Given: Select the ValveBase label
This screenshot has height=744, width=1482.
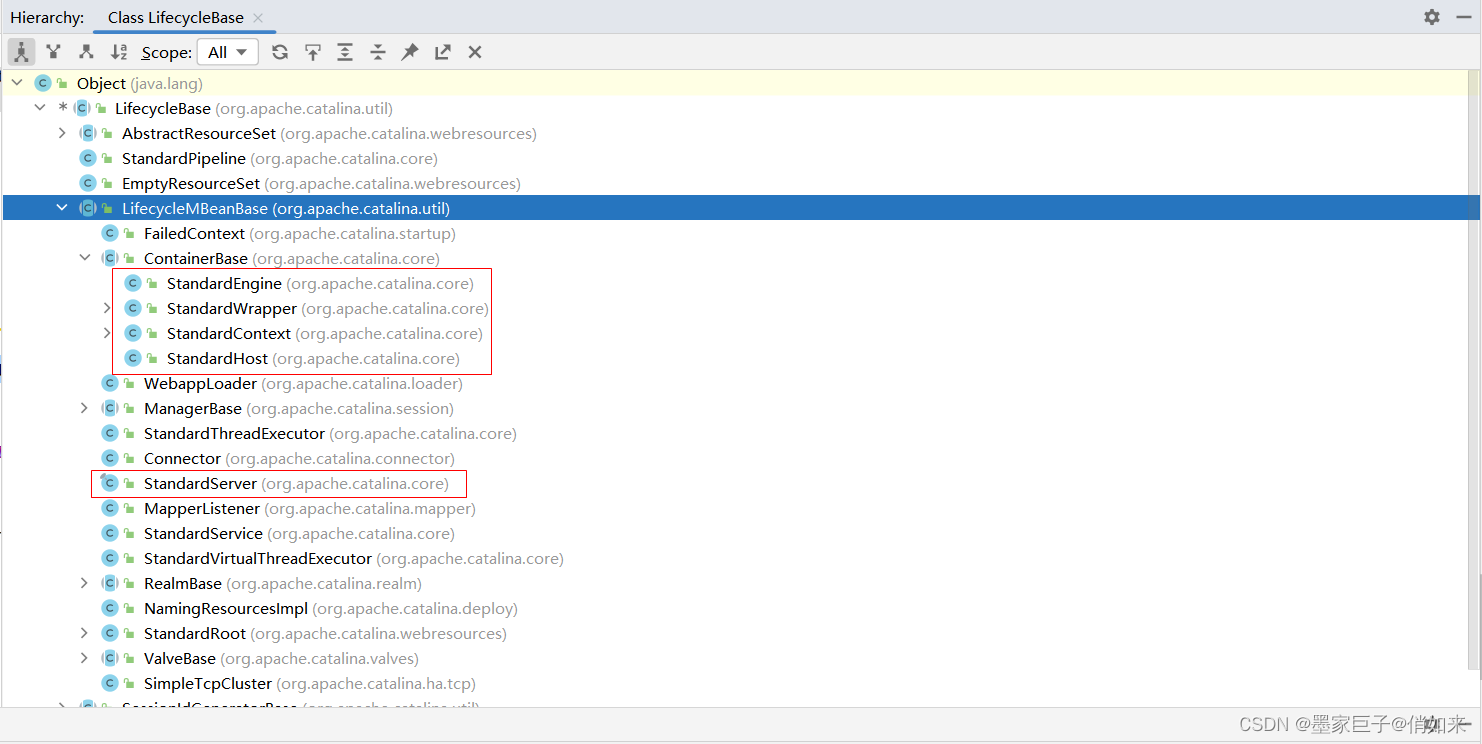Looking at the screenshot, I should pyautogui.click(x=180, y=658).
